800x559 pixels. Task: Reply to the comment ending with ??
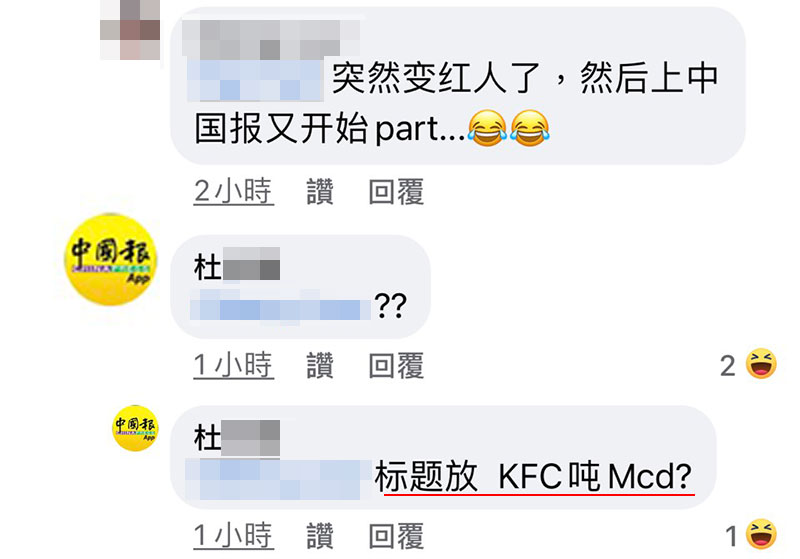(x=396, y=365)
